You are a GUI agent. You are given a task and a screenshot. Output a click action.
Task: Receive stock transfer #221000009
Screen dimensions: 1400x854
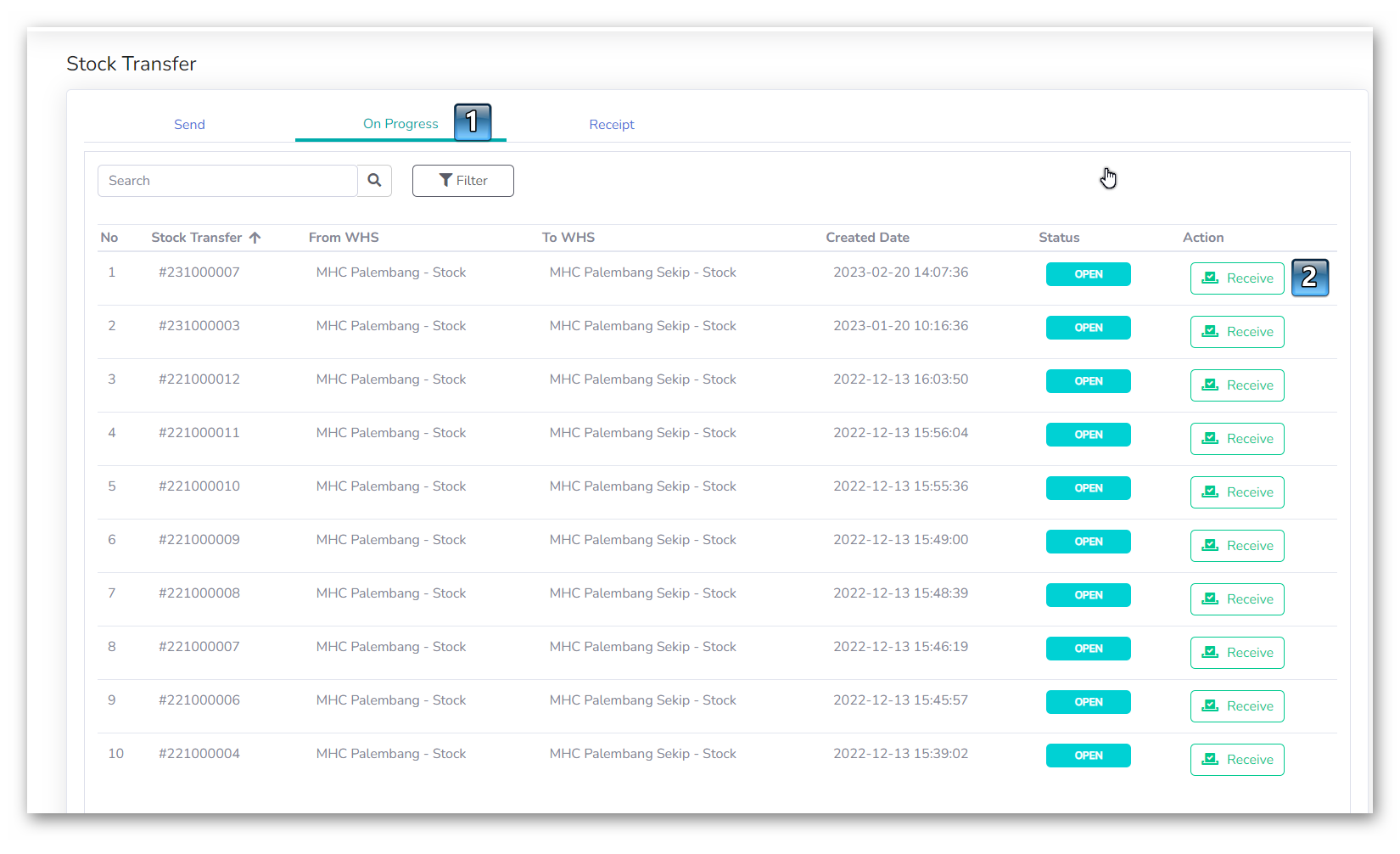point(1236,546)
